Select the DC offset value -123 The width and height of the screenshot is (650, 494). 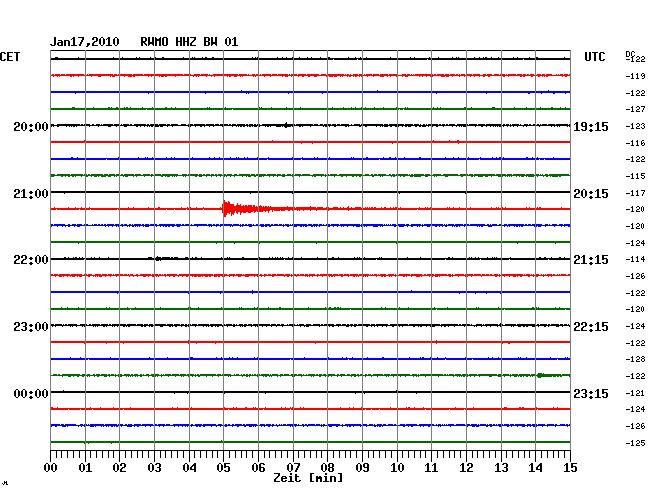coord(635,126)
